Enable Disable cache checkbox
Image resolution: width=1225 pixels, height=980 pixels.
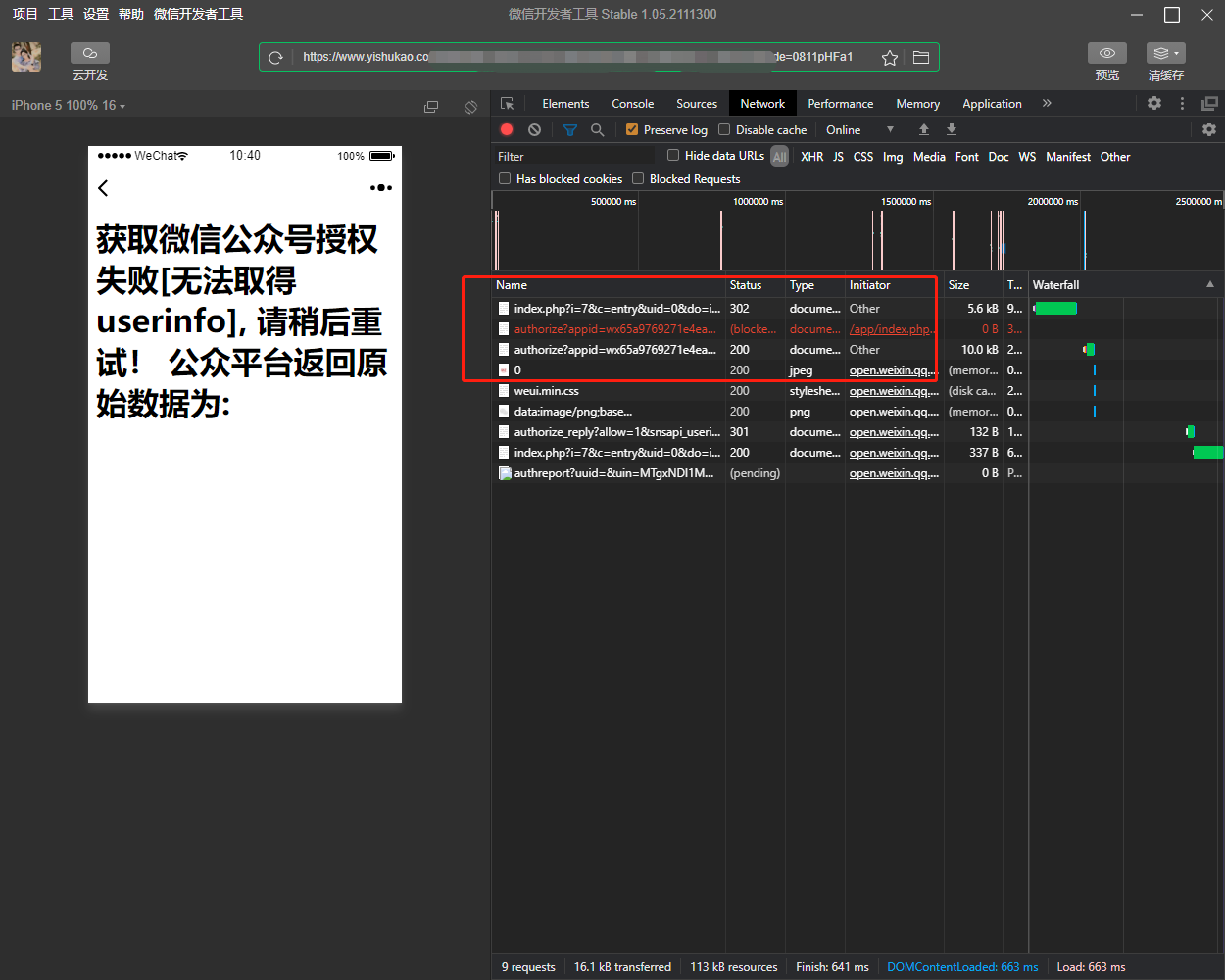click(x=724, y=129)
